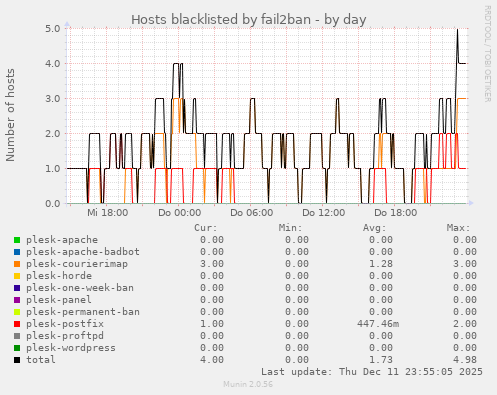Click the 1.0 y-axis label
The height and width of the screenshot is (395, 497).
pyautogui.click(x=53, y=169)
